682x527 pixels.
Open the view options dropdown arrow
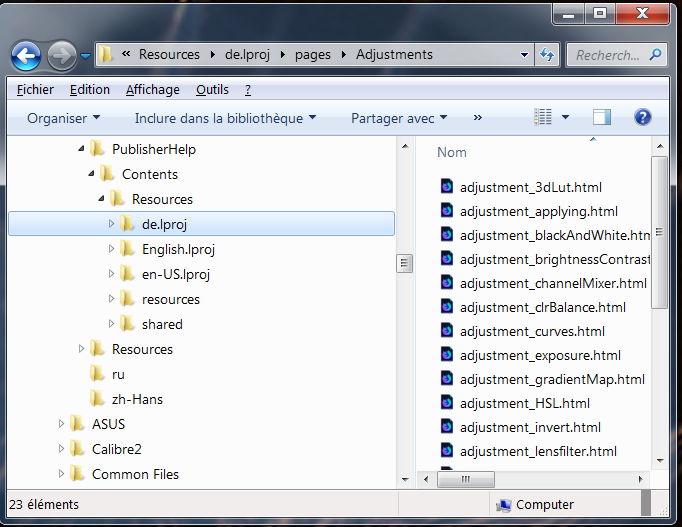pos(565,117)
